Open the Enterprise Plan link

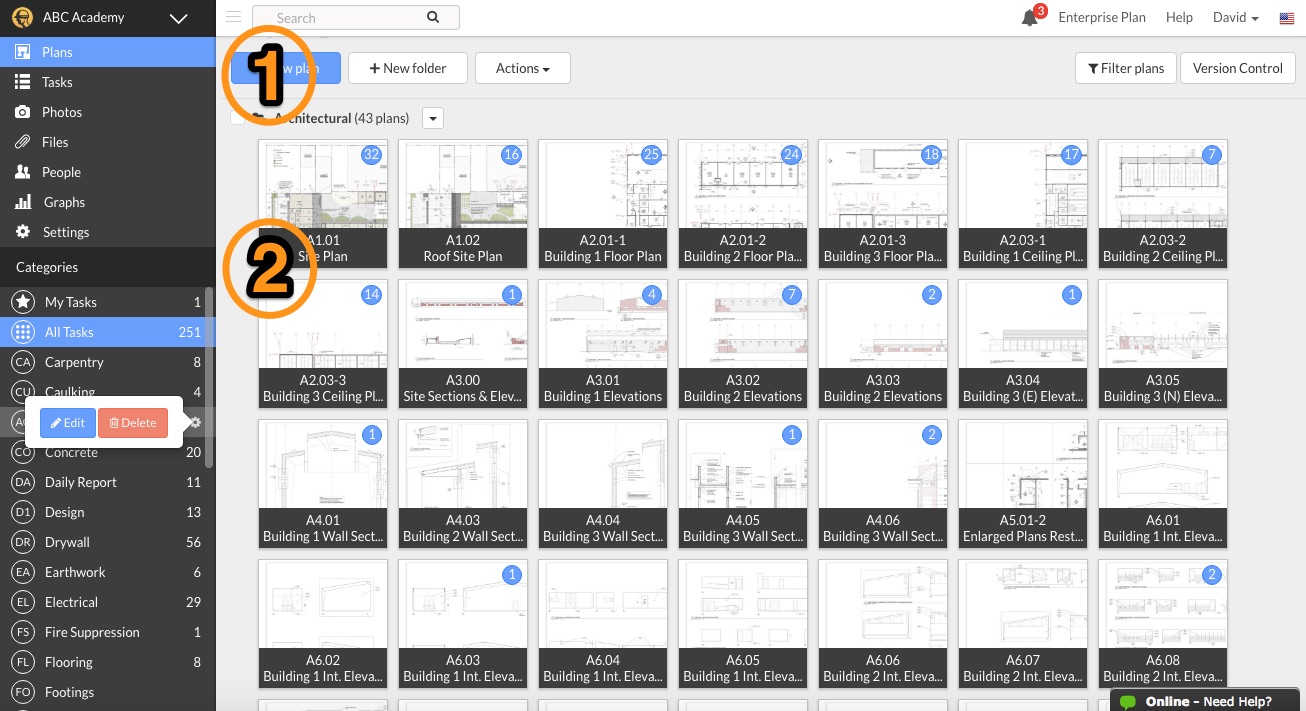coord(1102,18)
